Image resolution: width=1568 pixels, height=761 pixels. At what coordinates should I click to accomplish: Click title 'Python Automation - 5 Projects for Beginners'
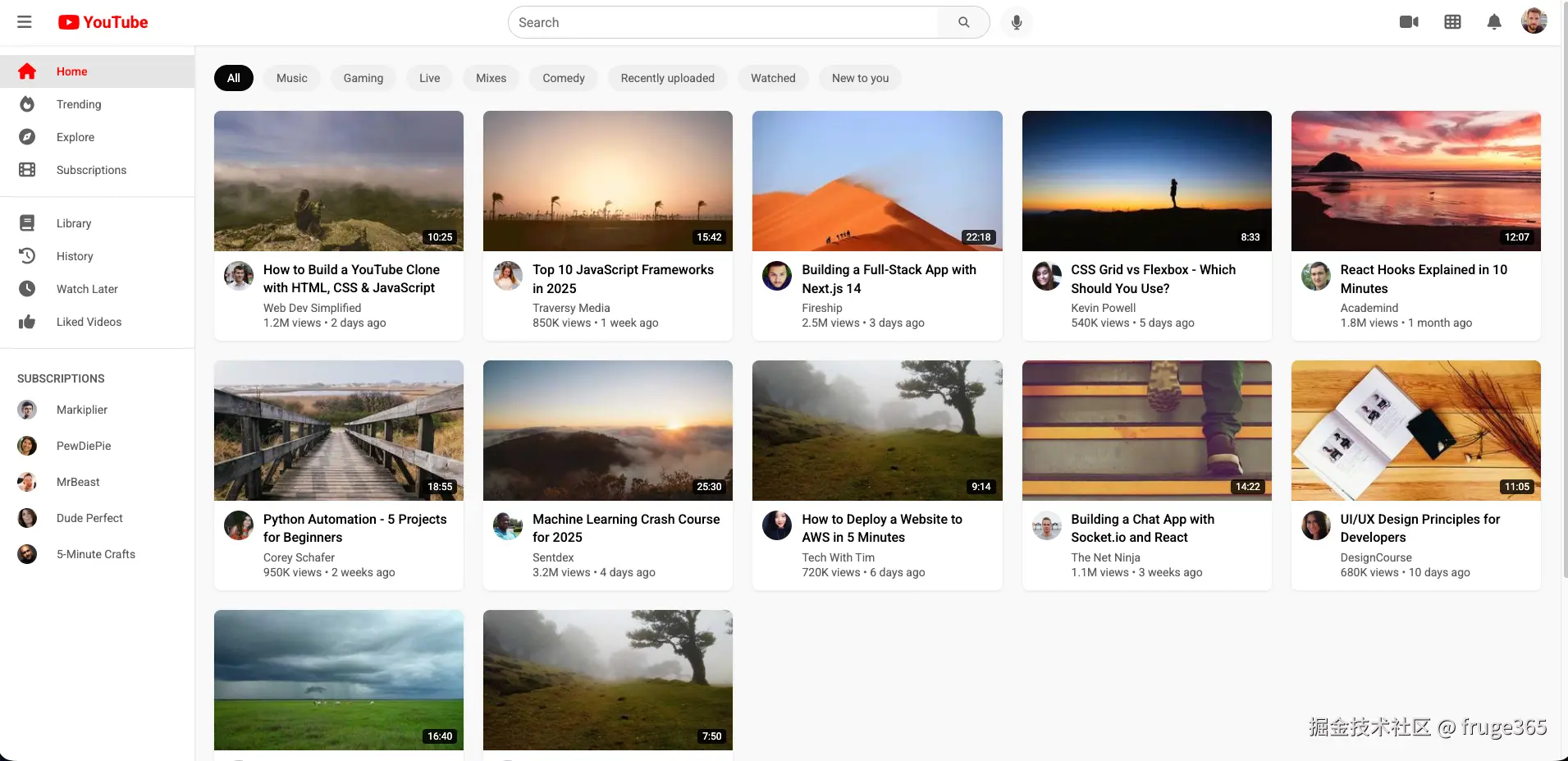(x=355, y=528)
